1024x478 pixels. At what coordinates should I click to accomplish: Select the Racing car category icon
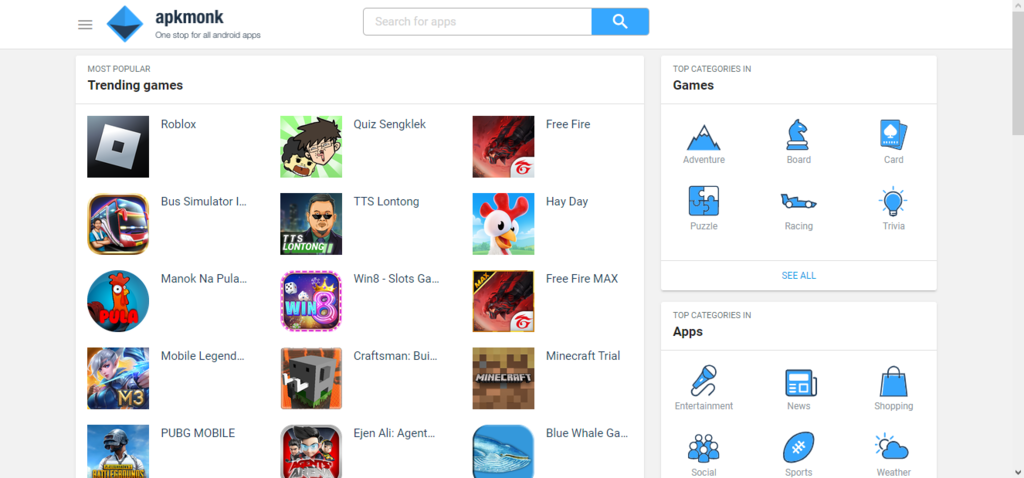click(799, 201)
